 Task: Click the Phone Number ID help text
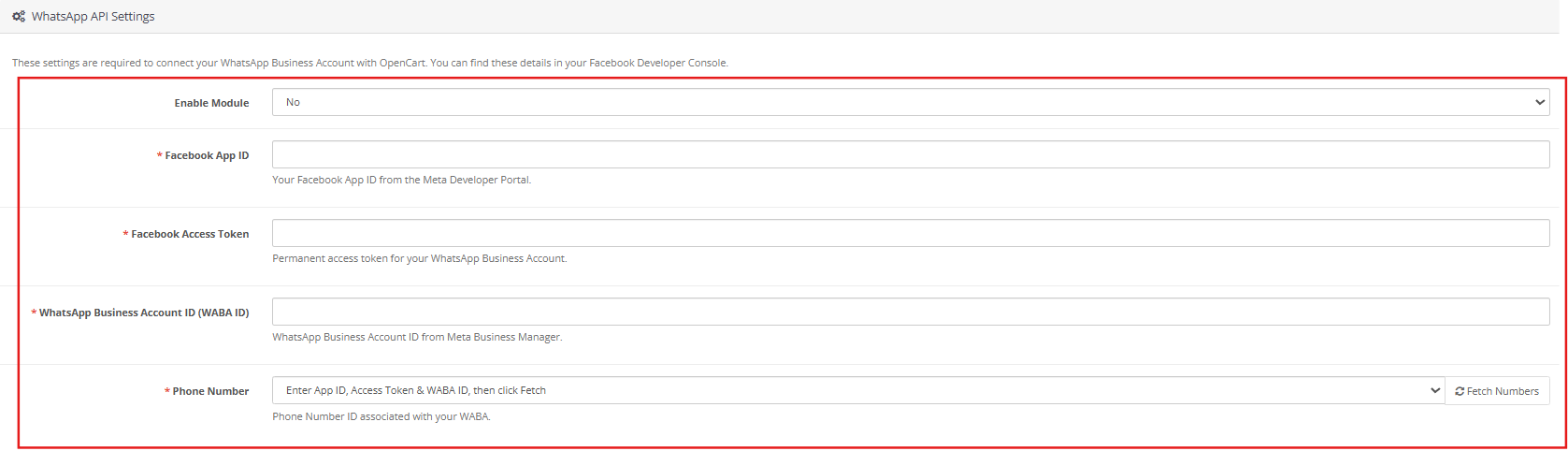[x=381, y=416]
